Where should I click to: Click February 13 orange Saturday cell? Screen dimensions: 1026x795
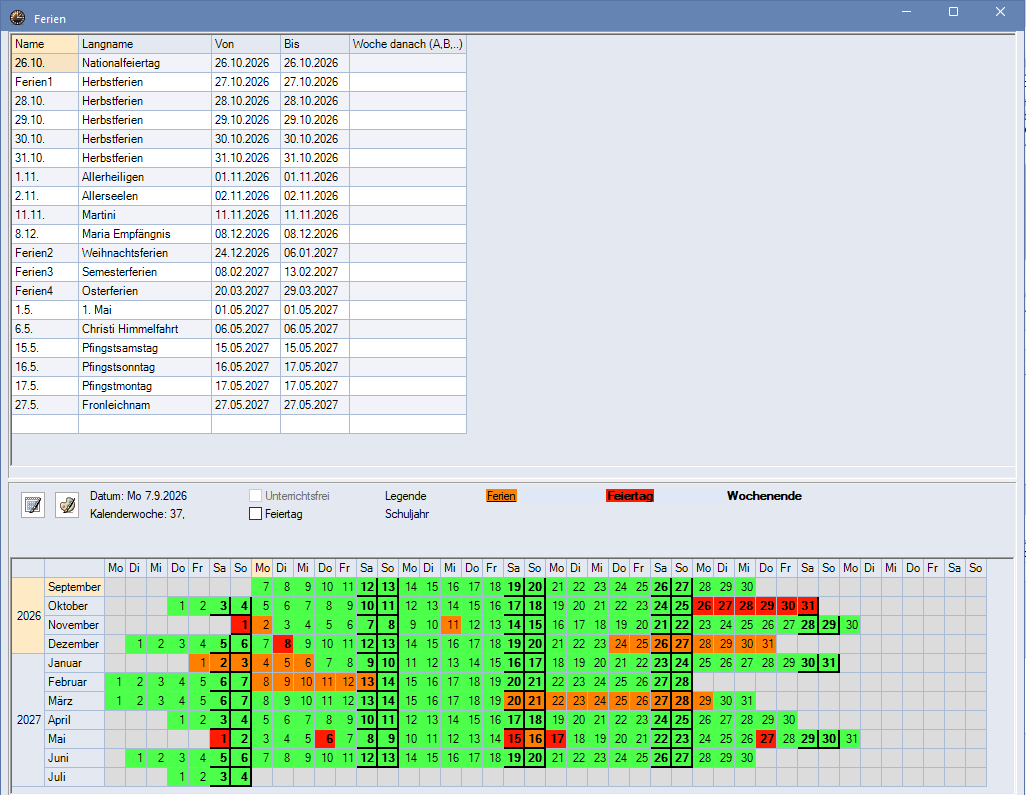point(366,682)
